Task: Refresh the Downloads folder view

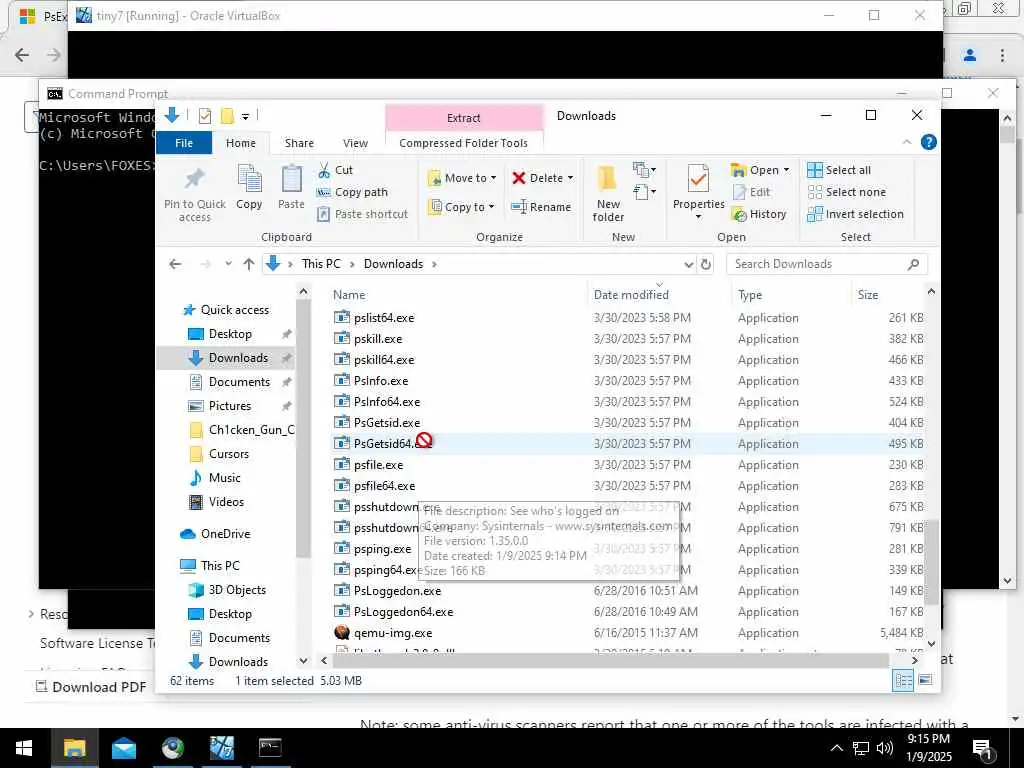Action: [x=706, y=264]
